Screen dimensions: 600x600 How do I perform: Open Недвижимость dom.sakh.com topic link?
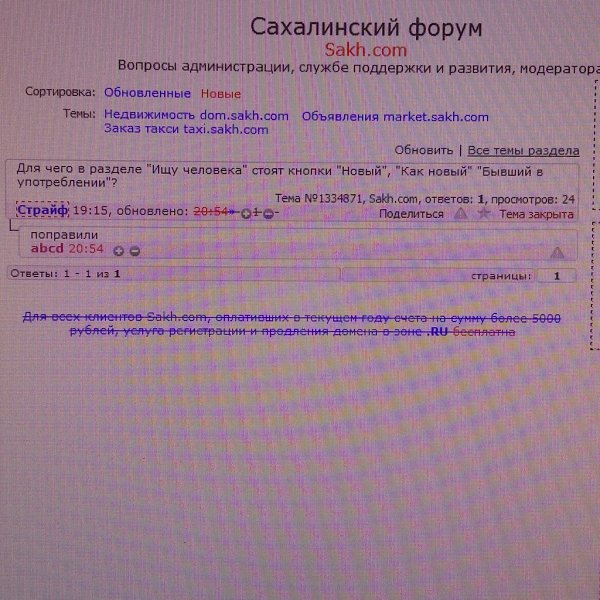tap(196, 115)
